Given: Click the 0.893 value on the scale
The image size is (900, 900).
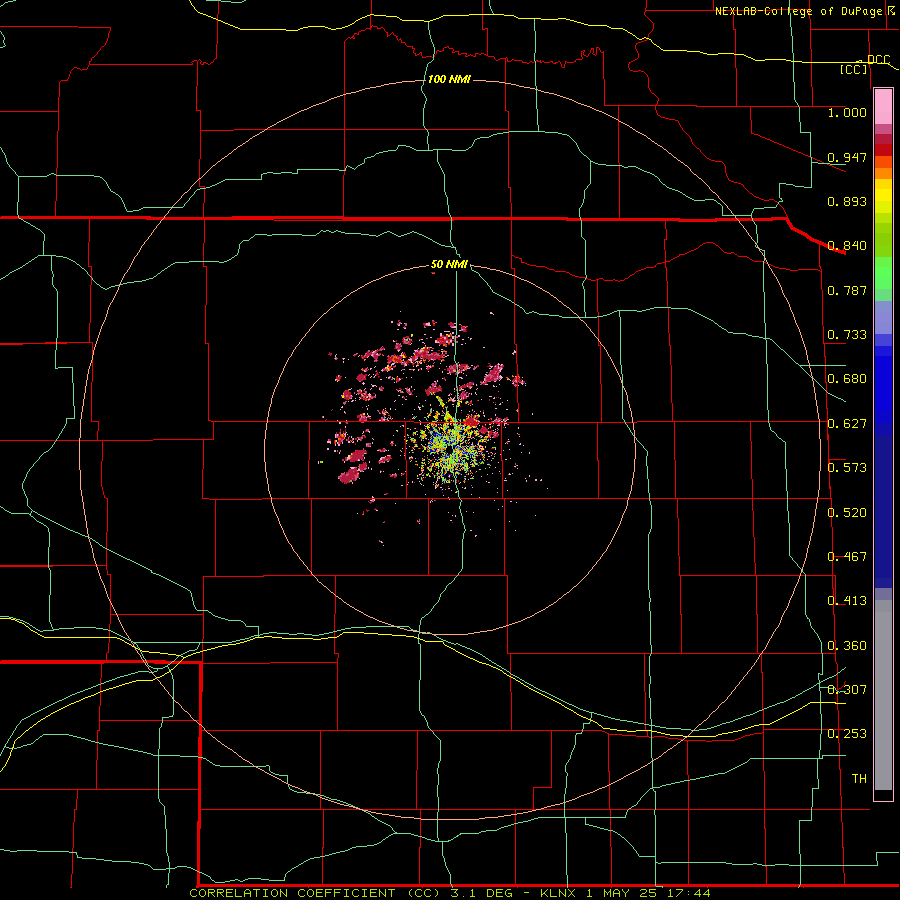Looking at the screenshot, I should tap(847, 201).
